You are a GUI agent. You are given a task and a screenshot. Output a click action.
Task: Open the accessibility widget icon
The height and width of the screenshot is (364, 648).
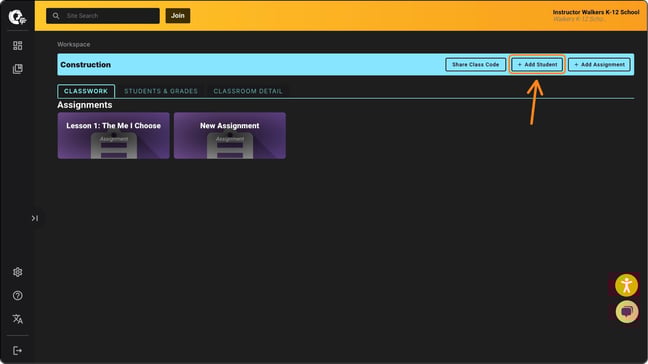(627, 285)
